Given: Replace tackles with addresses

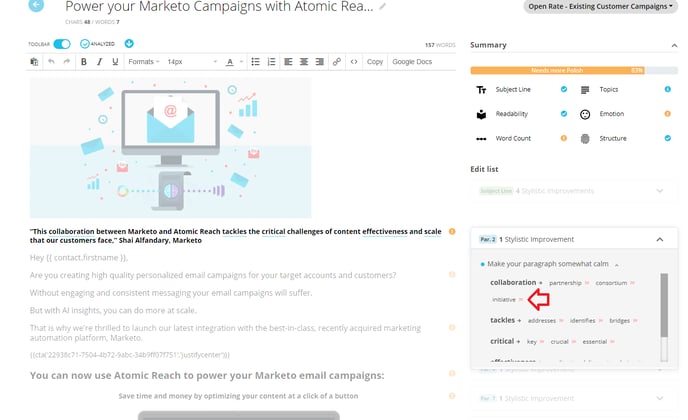Looking at the screenshot, I should tap(542, 321).
